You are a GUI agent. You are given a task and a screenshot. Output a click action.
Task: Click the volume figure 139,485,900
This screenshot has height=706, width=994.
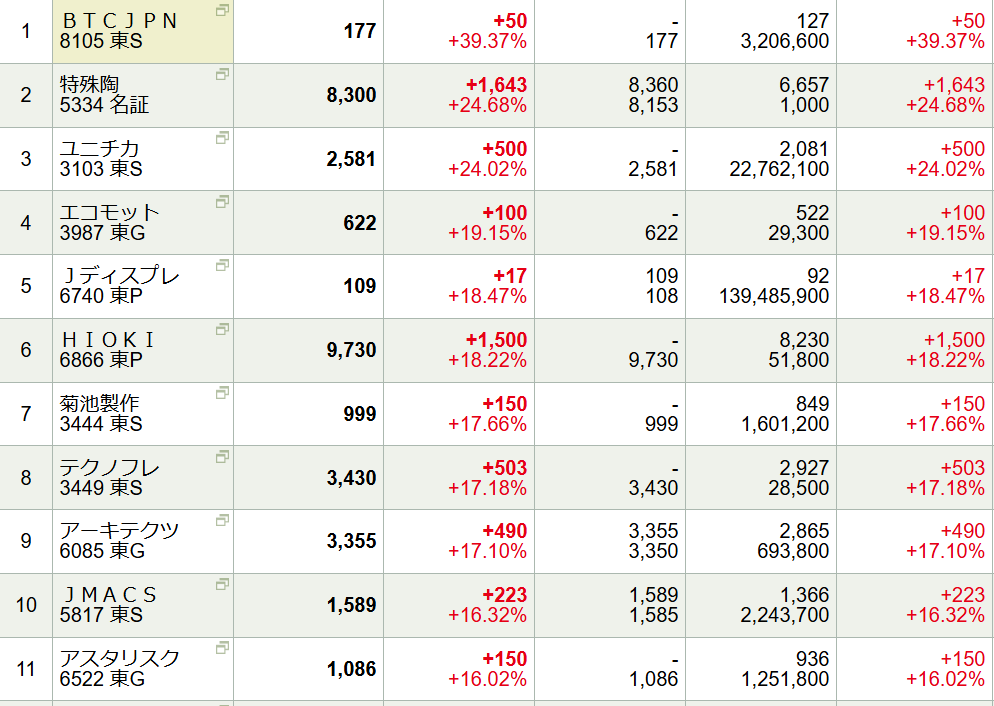[x=774, y=296]
